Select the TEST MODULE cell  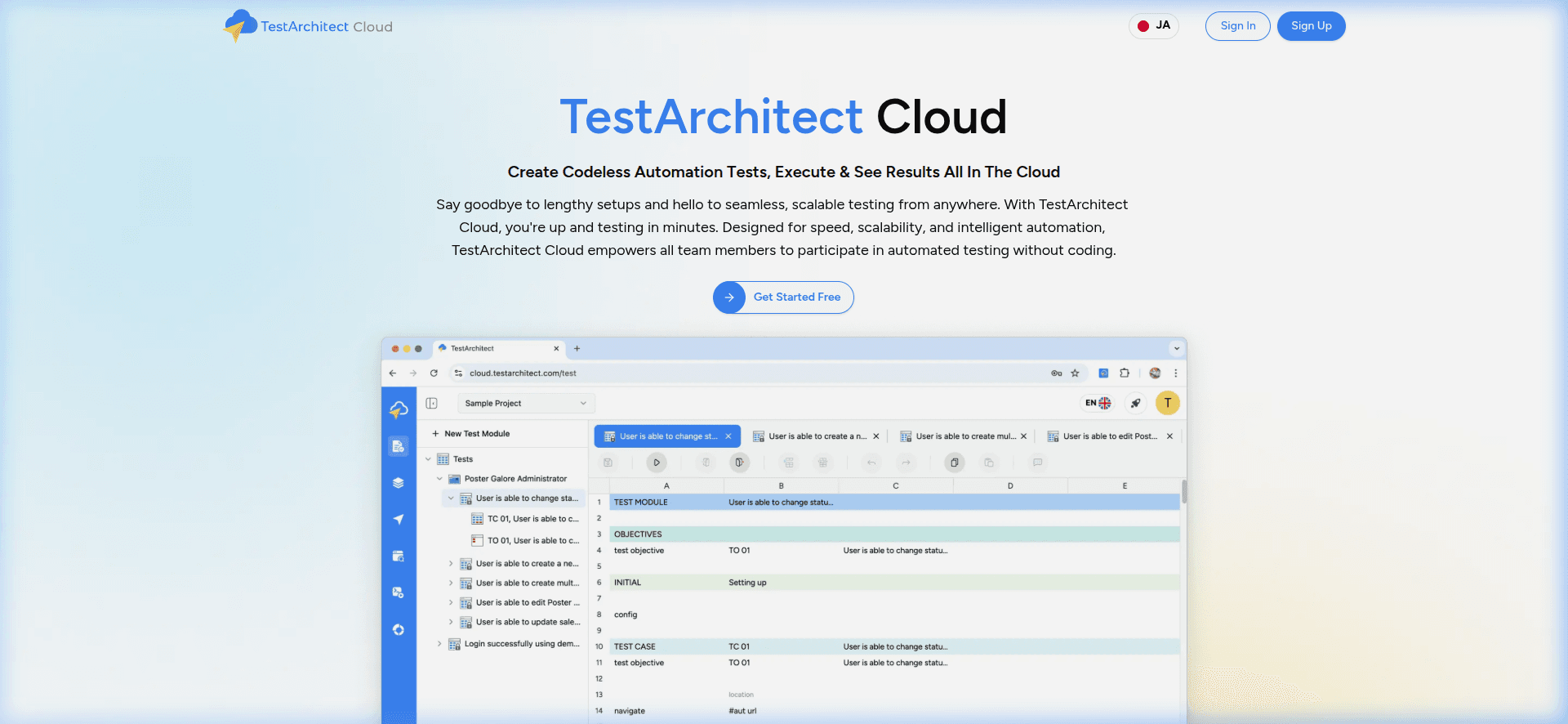click(666, 503)
